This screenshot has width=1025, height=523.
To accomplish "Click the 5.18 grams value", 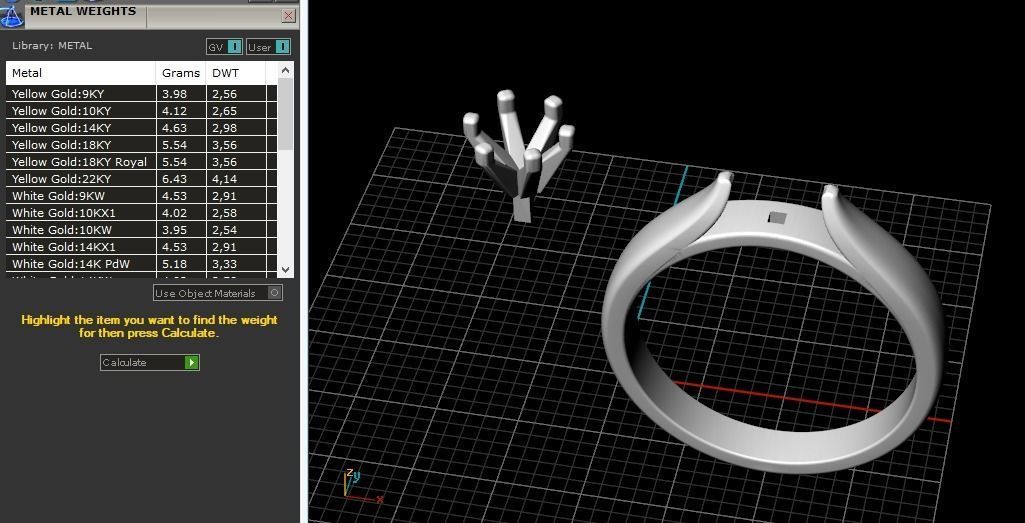I will (175, 264).
